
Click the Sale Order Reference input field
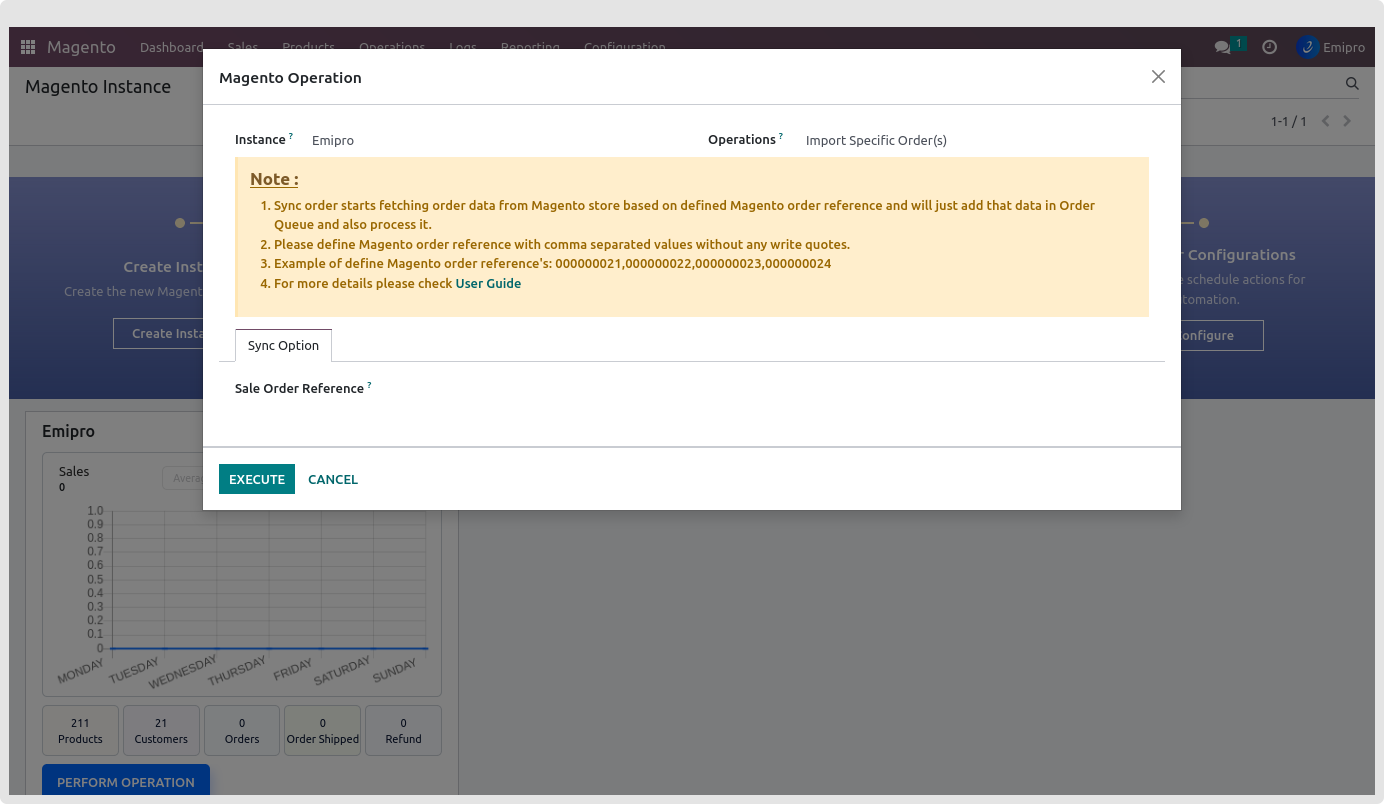(x=760, y=389)
